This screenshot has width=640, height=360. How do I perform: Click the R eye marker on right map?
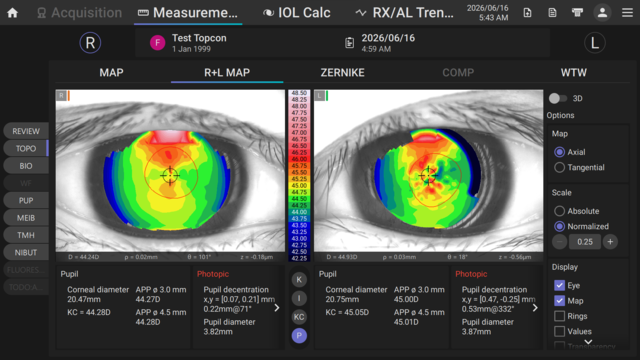point(62,96)
